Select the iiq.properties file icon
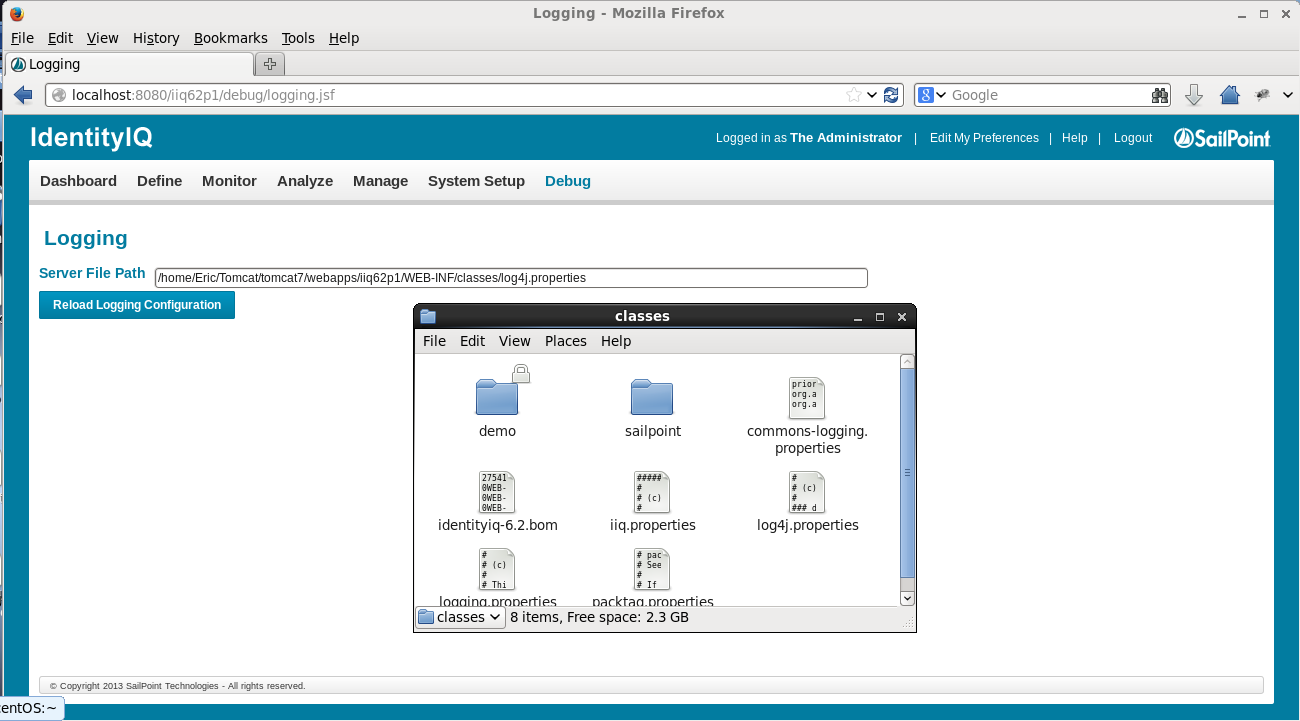Image resolution: width=1300 pixels, height=721 pixels. (x=652, y=492)
